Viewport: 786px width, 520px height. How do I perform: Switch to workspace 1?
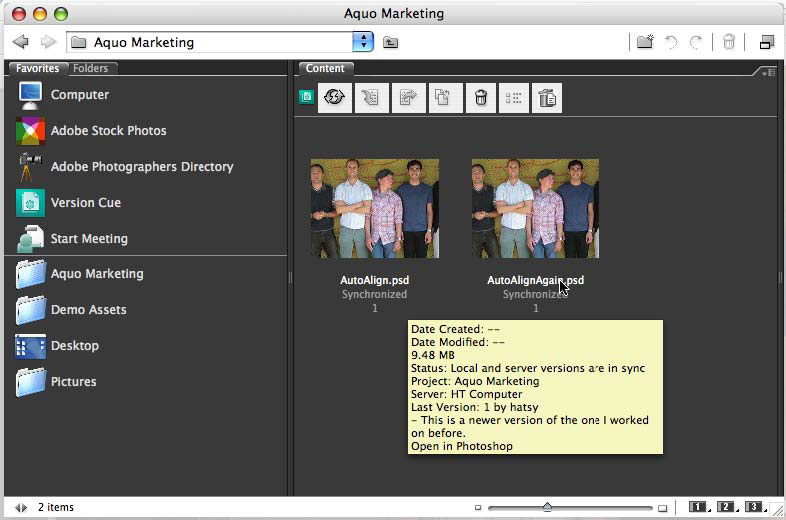[x=699, y=507]
